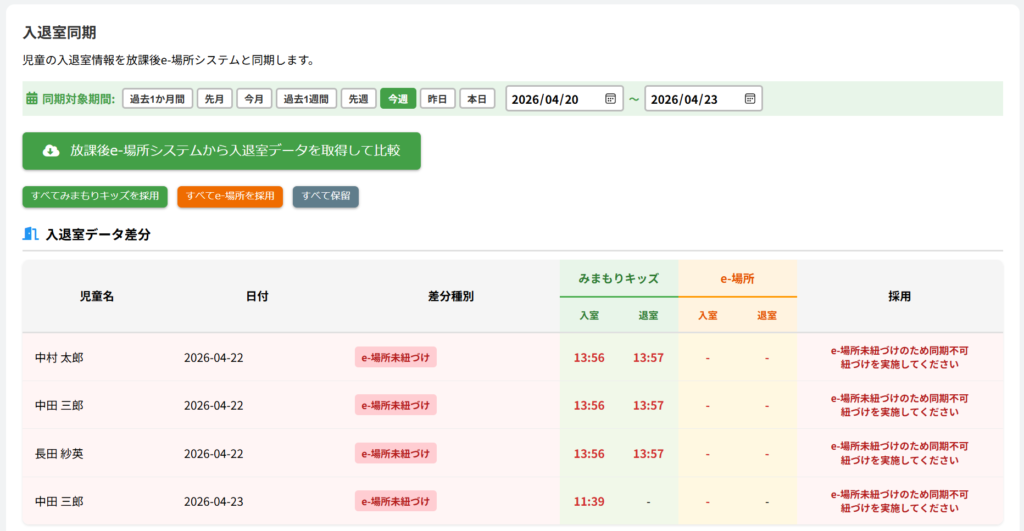Select the 今月 period preset
The width and height of the screenshot is (1024, 531).
[x=255, y=99]
